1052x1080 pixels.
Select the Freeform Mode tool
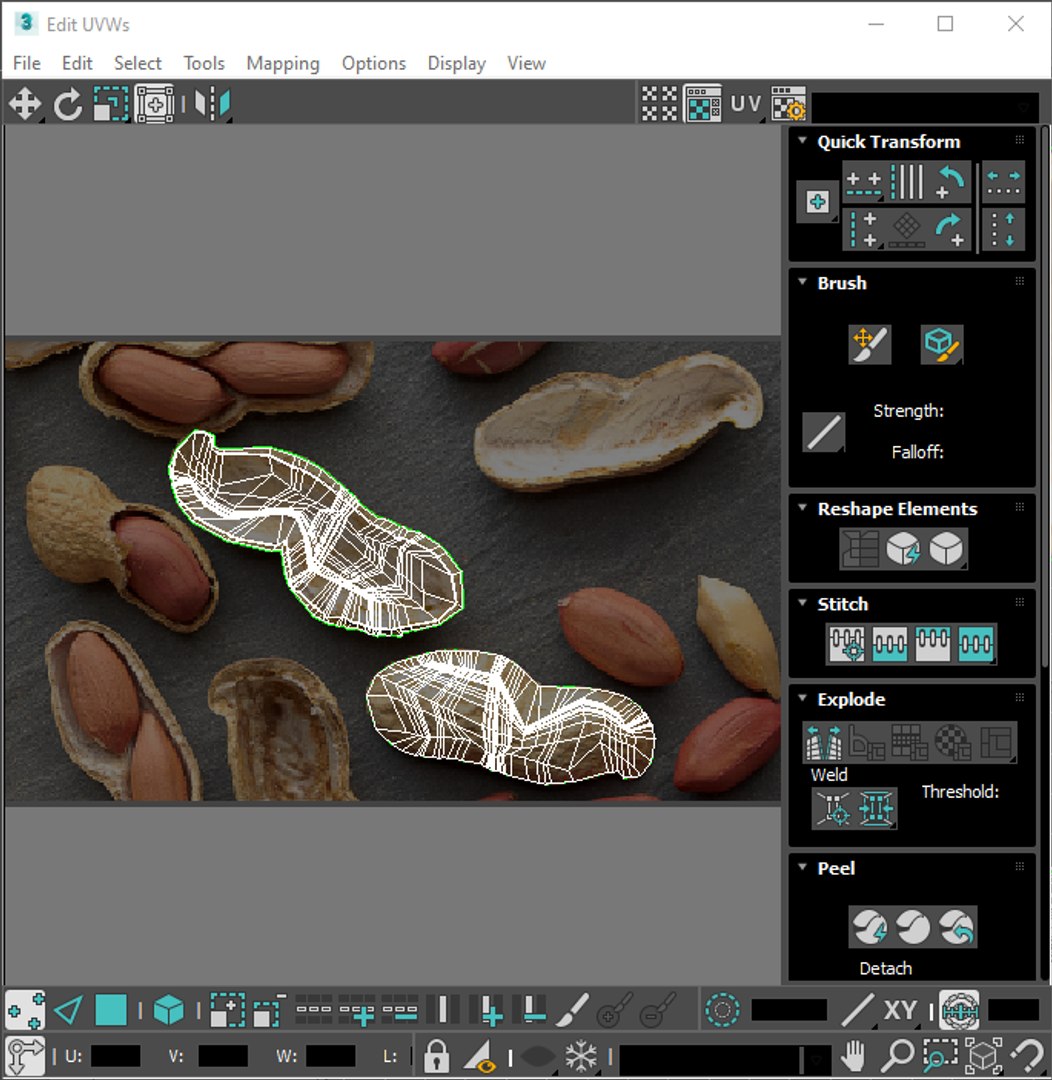pos(154,105)
